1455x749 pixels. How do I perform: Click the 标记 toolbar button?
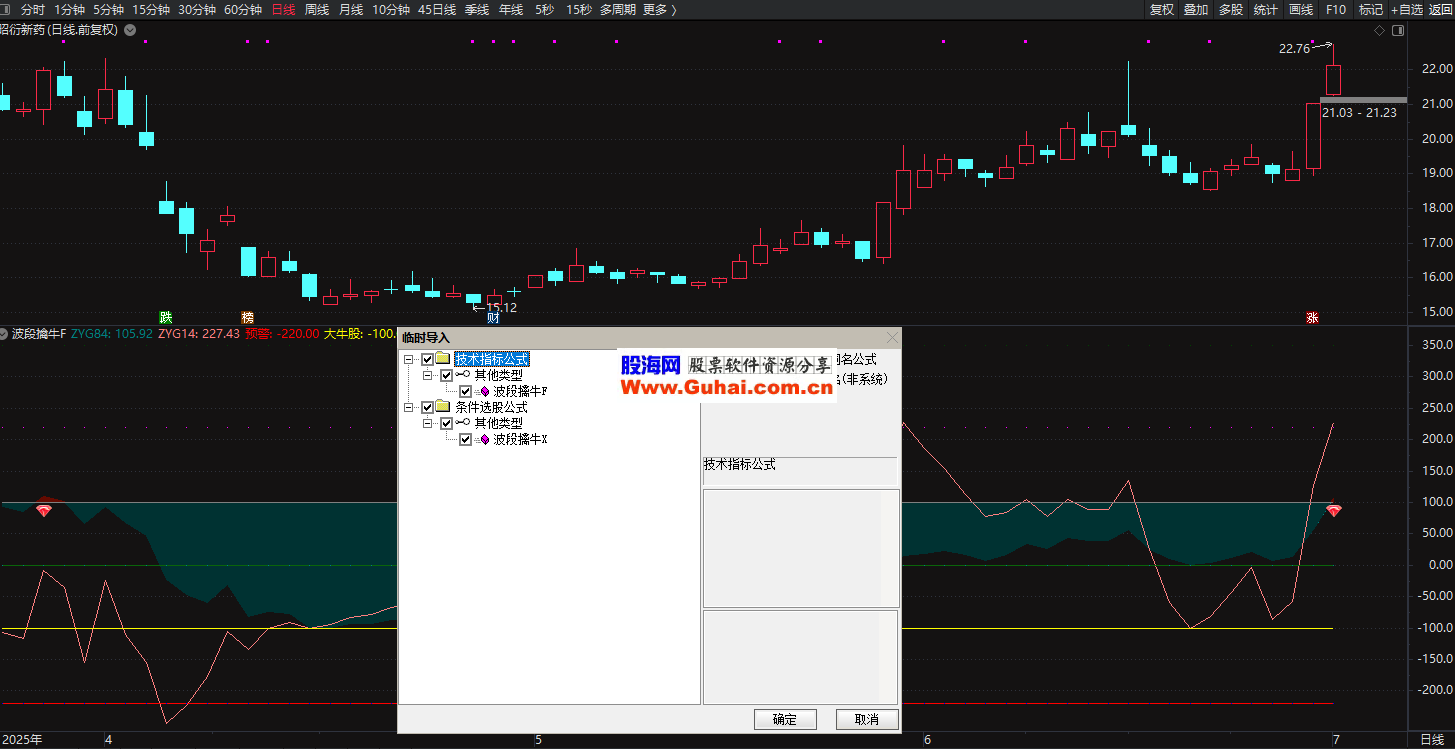(1371, 9)
